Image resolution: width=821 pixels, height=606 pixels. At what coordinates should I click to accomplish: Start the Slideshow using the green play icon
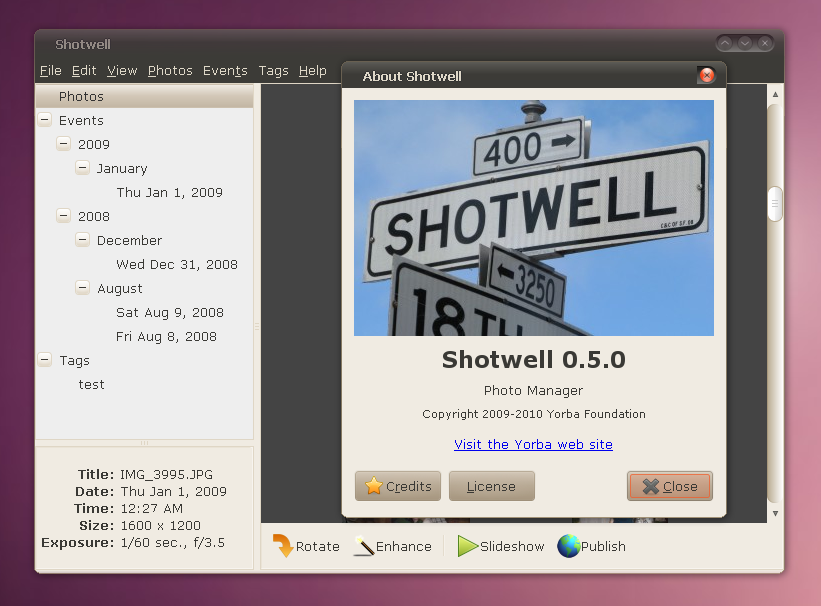pos(468,546)
